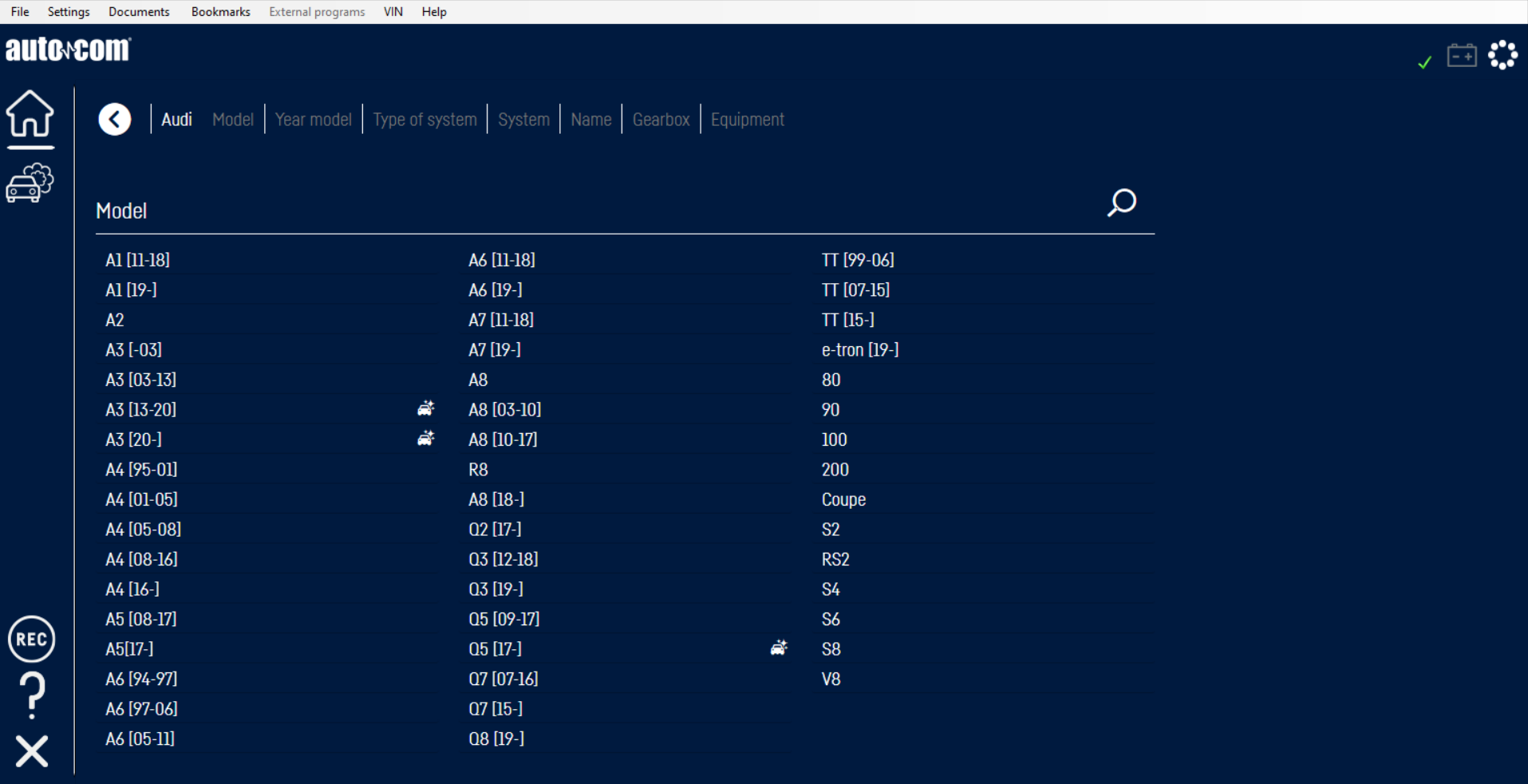
Task: Select the Audi breadcrumb
Action: [x=176, y=120]
